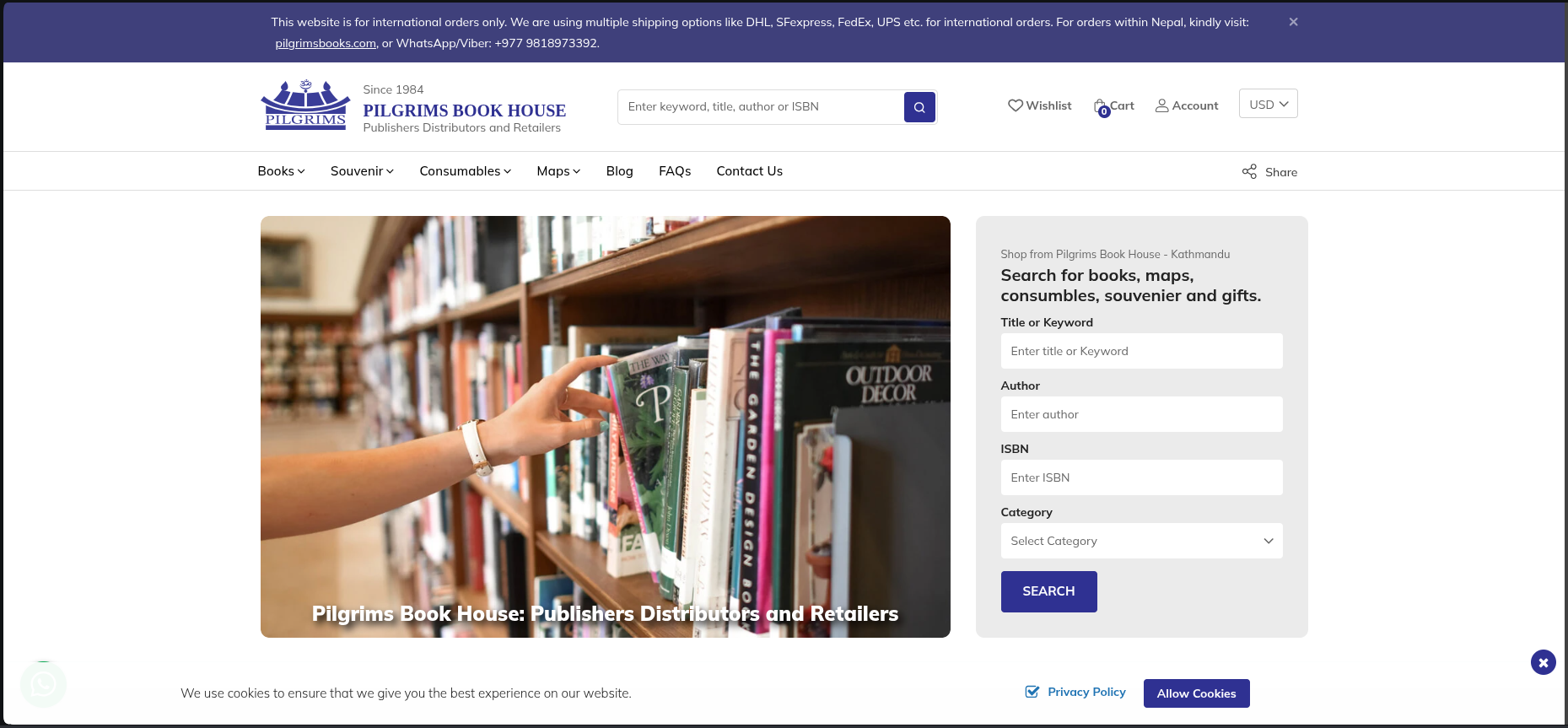Image resolution: width=1568 pixels, height=728 pixels.
Task: Click 'Publishers Distributors and Retailers' tagline
Action: (x=461, y=127)
